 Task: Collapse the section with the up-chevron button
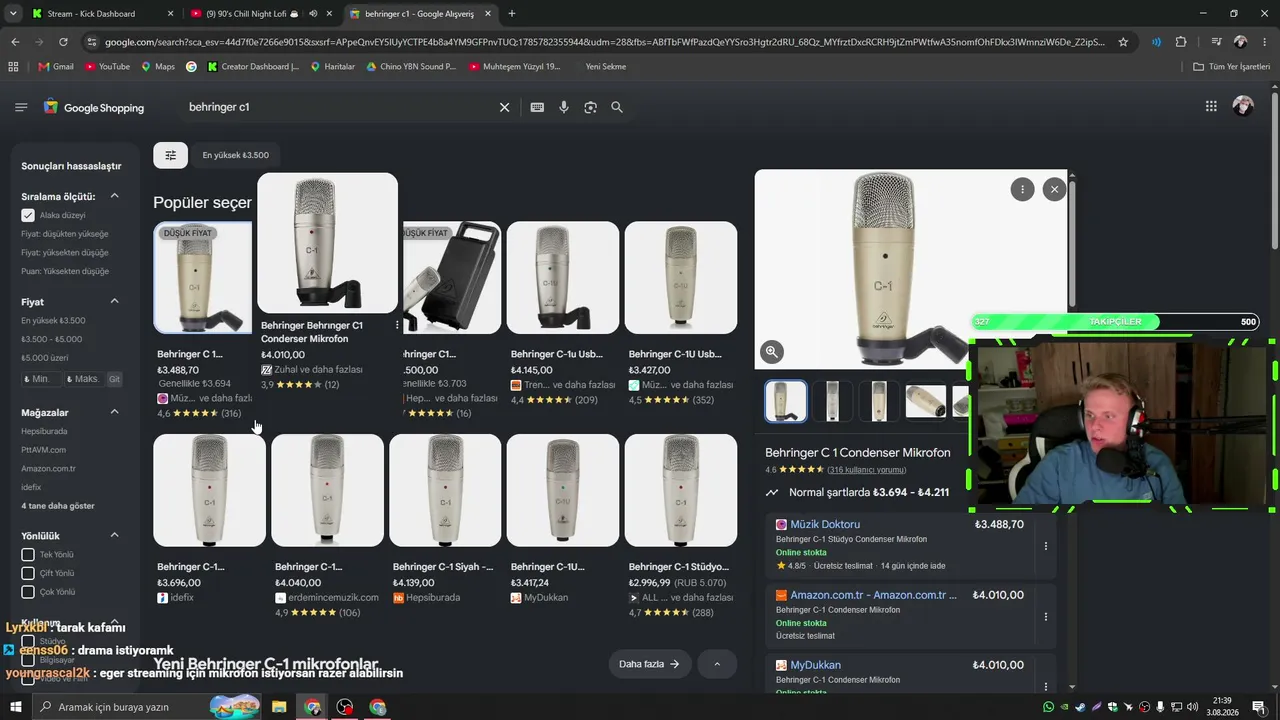[717, 664]
